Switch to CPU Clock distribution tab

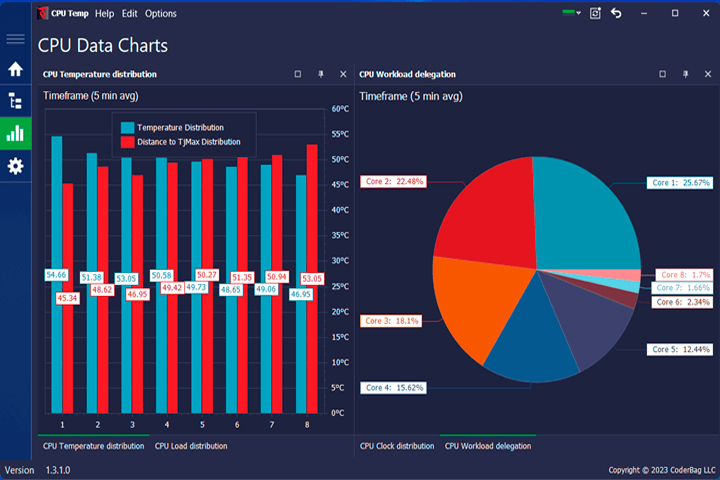(397, 446)
